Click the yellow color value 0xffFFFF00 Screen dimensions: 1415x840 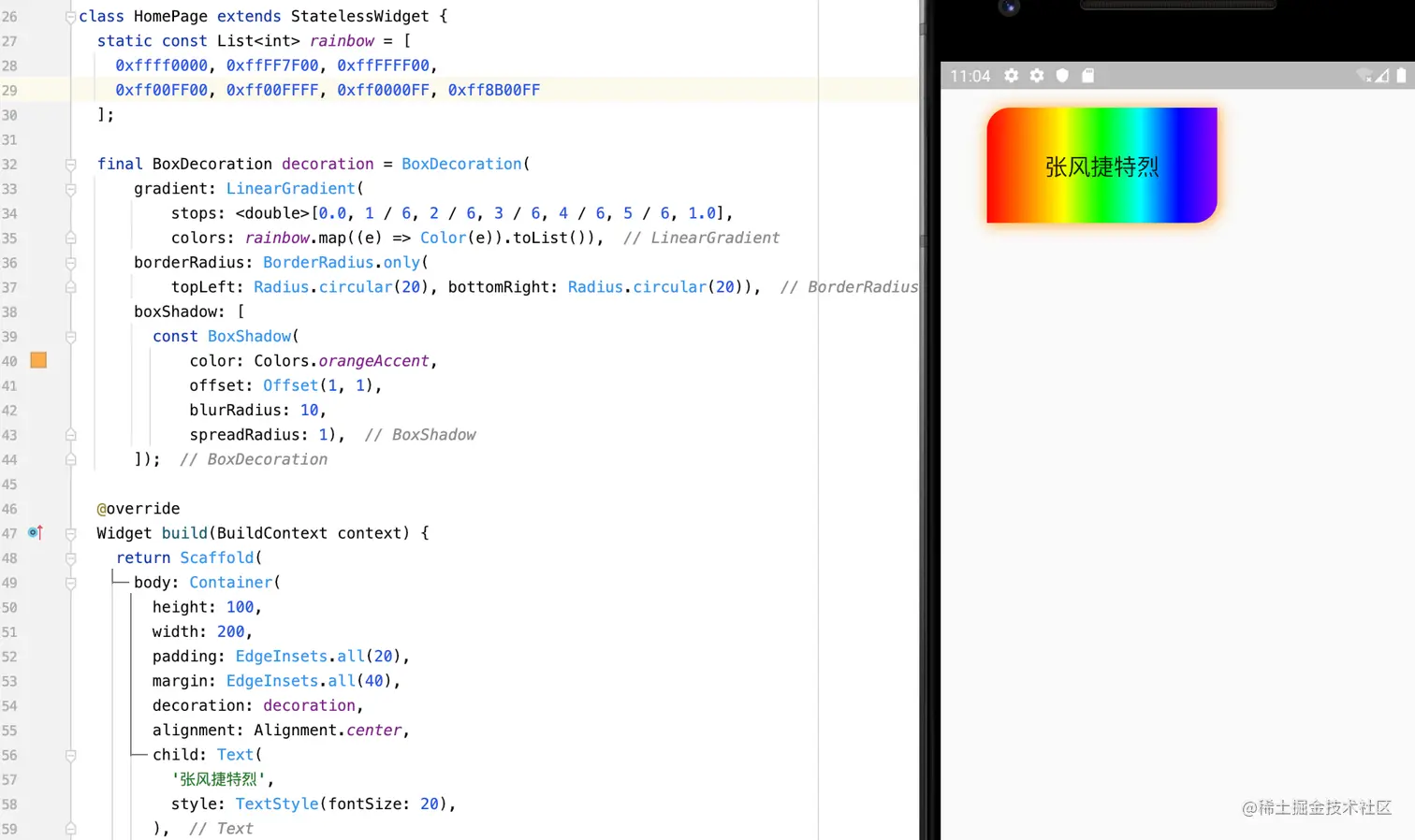click(384, 65)
